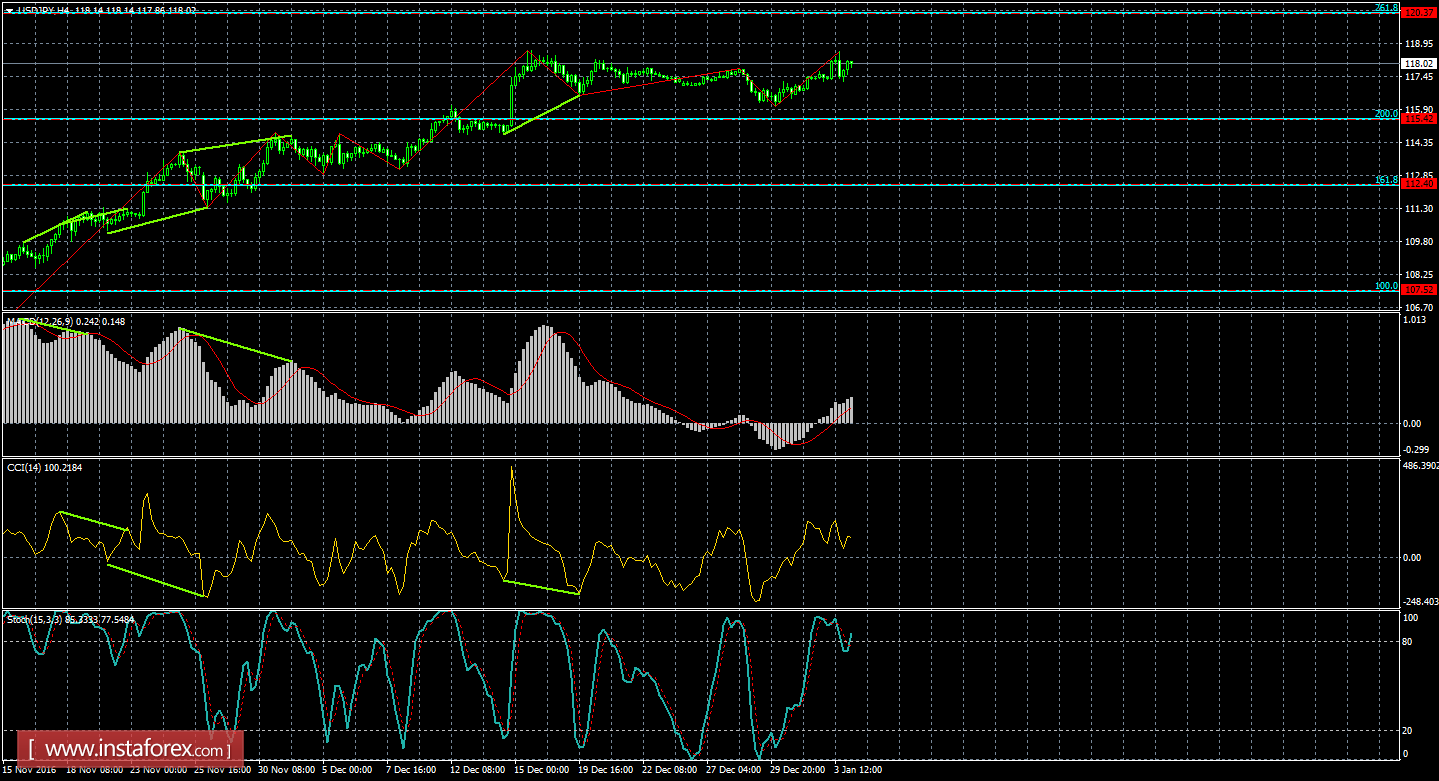The height and width of the screenshot is (781, 1439).
Task: Select the 112.40 red price tag
Action: [x=1418, y=184]
